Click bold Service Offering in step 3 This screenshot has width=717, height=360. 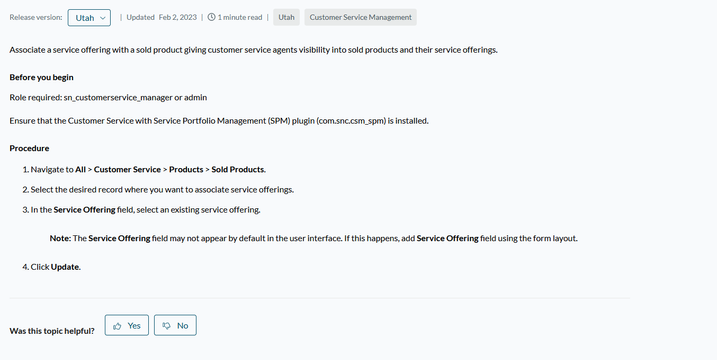pos(85,210)
